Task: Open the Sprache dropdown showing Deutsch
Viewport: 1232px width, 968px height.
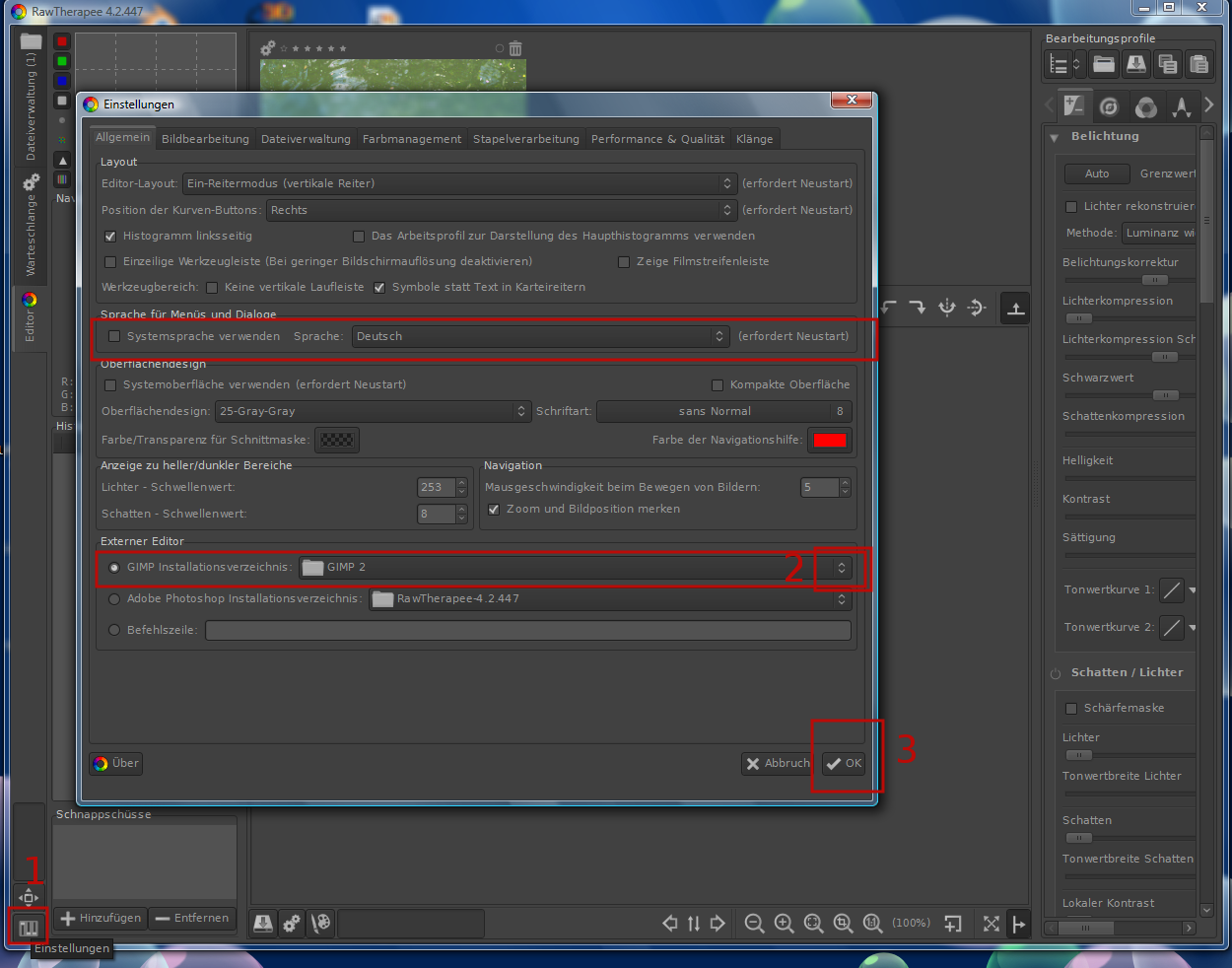Action: pyautogui.click(x=541, y=336)
